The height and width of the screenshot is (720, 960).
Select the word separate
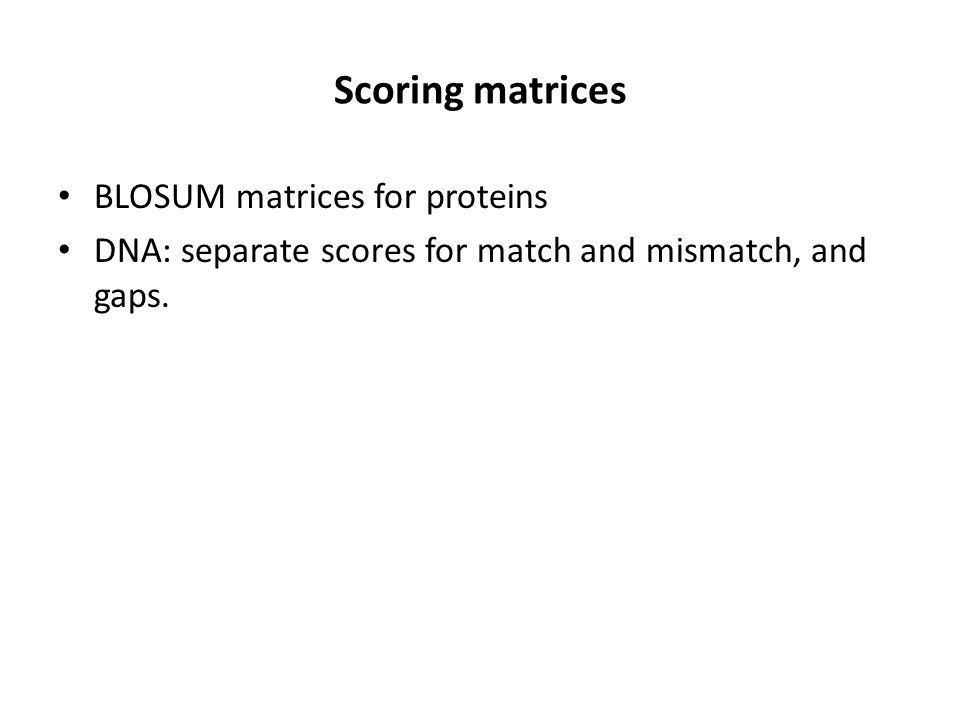246,253
